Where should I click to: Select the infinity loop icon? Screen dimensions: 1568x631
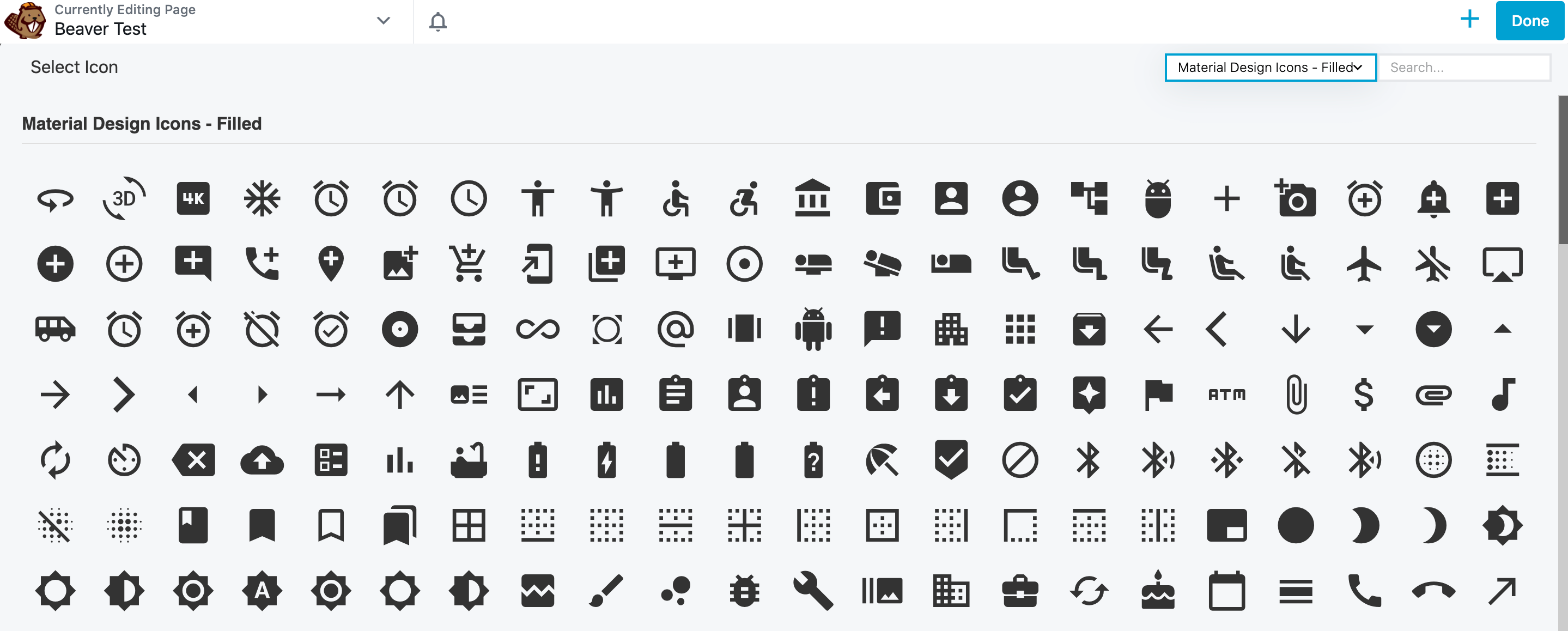pos(537,327)
